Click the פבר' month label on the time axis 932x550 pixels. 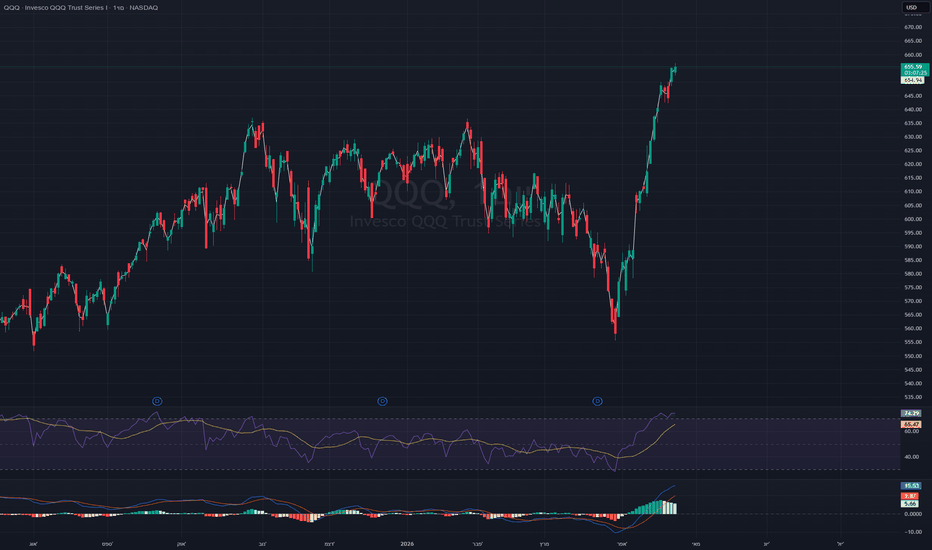pyautogui.click(x=477, y=544)
